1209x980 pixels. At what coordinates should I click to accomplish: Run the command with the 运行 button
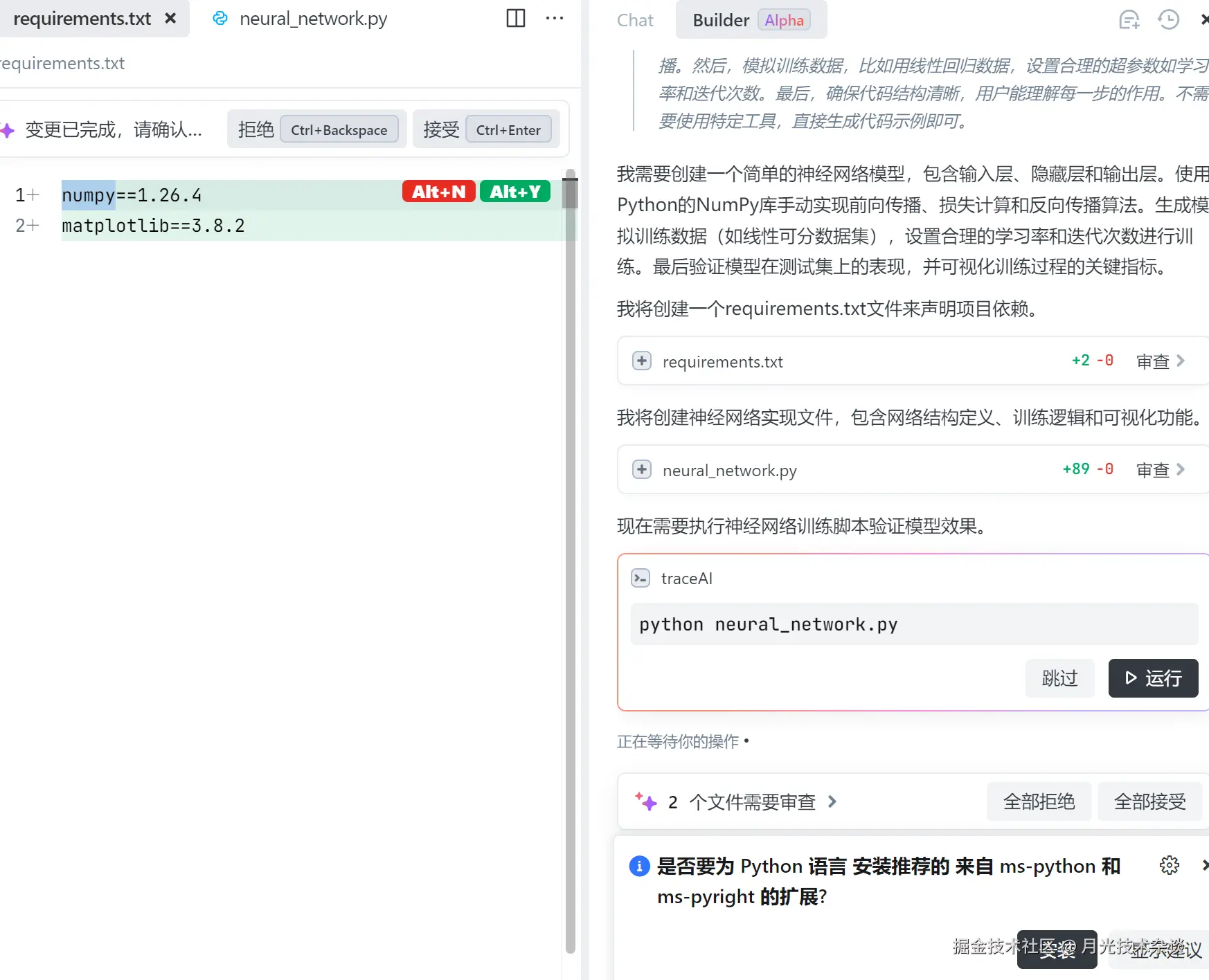click(x=1154, y=678)
